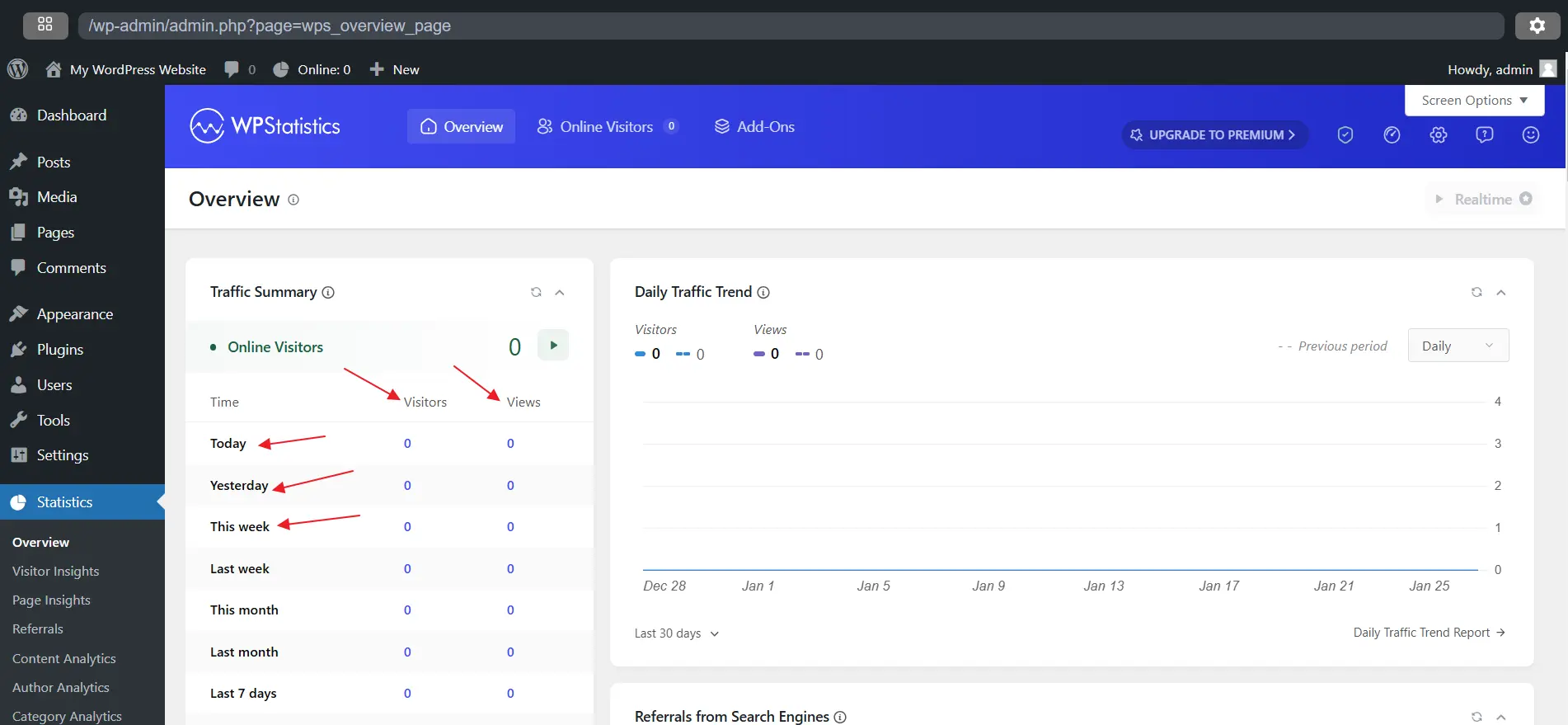Image resolution: width=1568 pixels, height=725 pixels.
Task: Expand Screen Options dropdown
Action: coord(1474,100)
